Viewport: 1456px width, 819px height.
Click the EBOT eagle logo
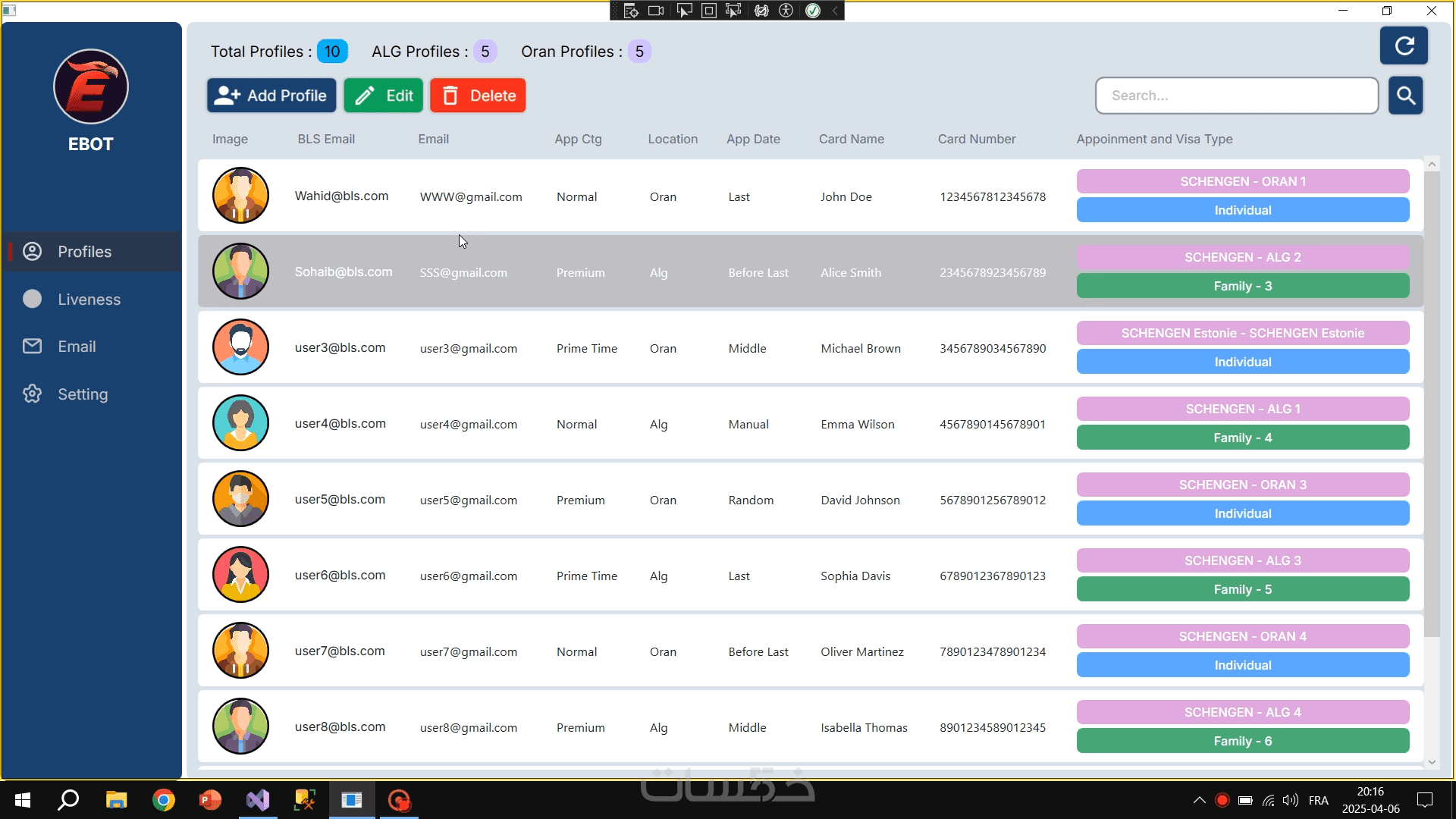91,86
